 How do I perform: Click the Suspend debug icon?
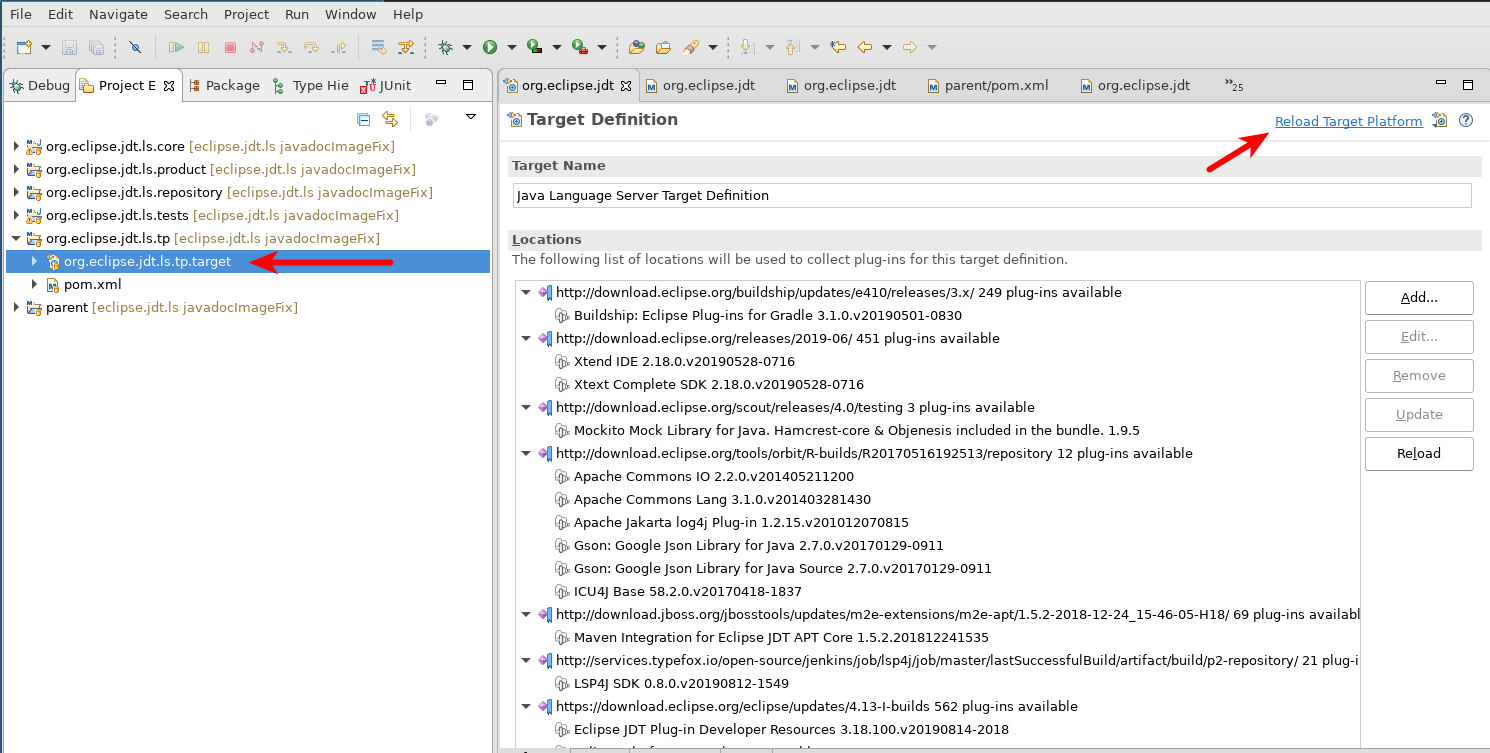(203, 47)
